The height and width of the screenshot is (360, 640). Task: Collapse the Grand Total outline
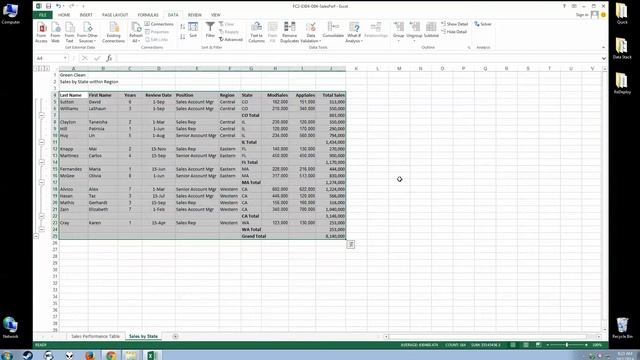pos(36,236)
